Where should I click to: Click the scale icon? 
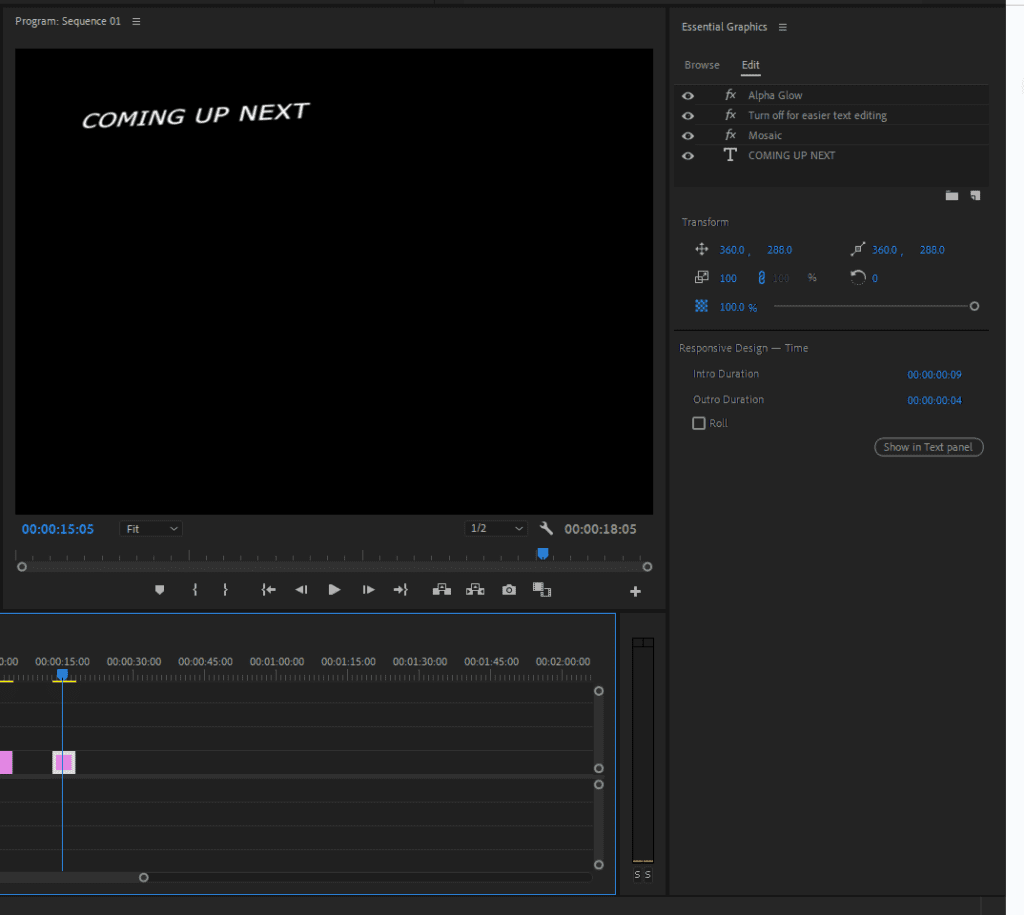tap(701, 278)
